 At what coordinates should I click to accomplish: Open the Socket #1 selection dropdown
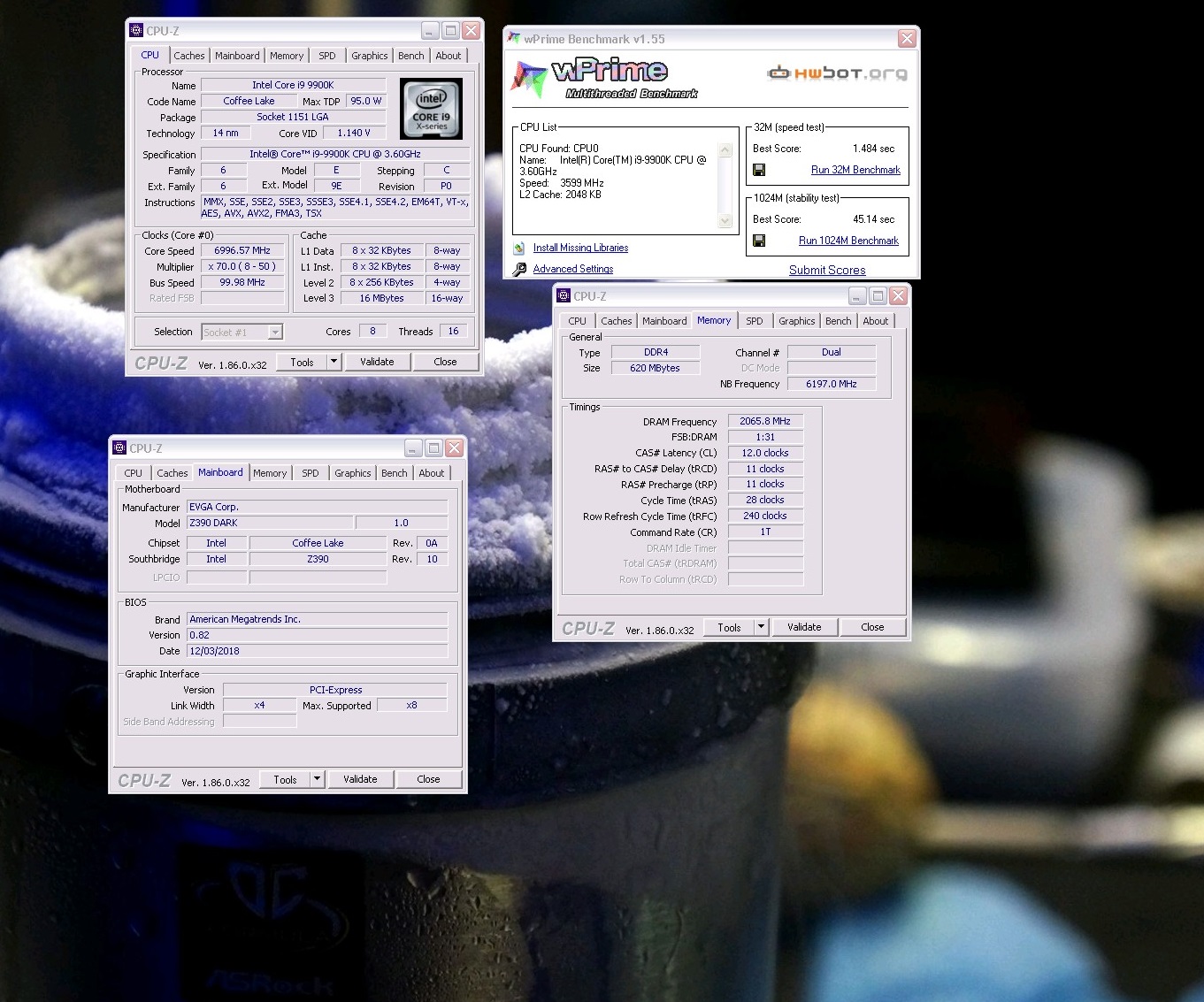pos(275,332)
